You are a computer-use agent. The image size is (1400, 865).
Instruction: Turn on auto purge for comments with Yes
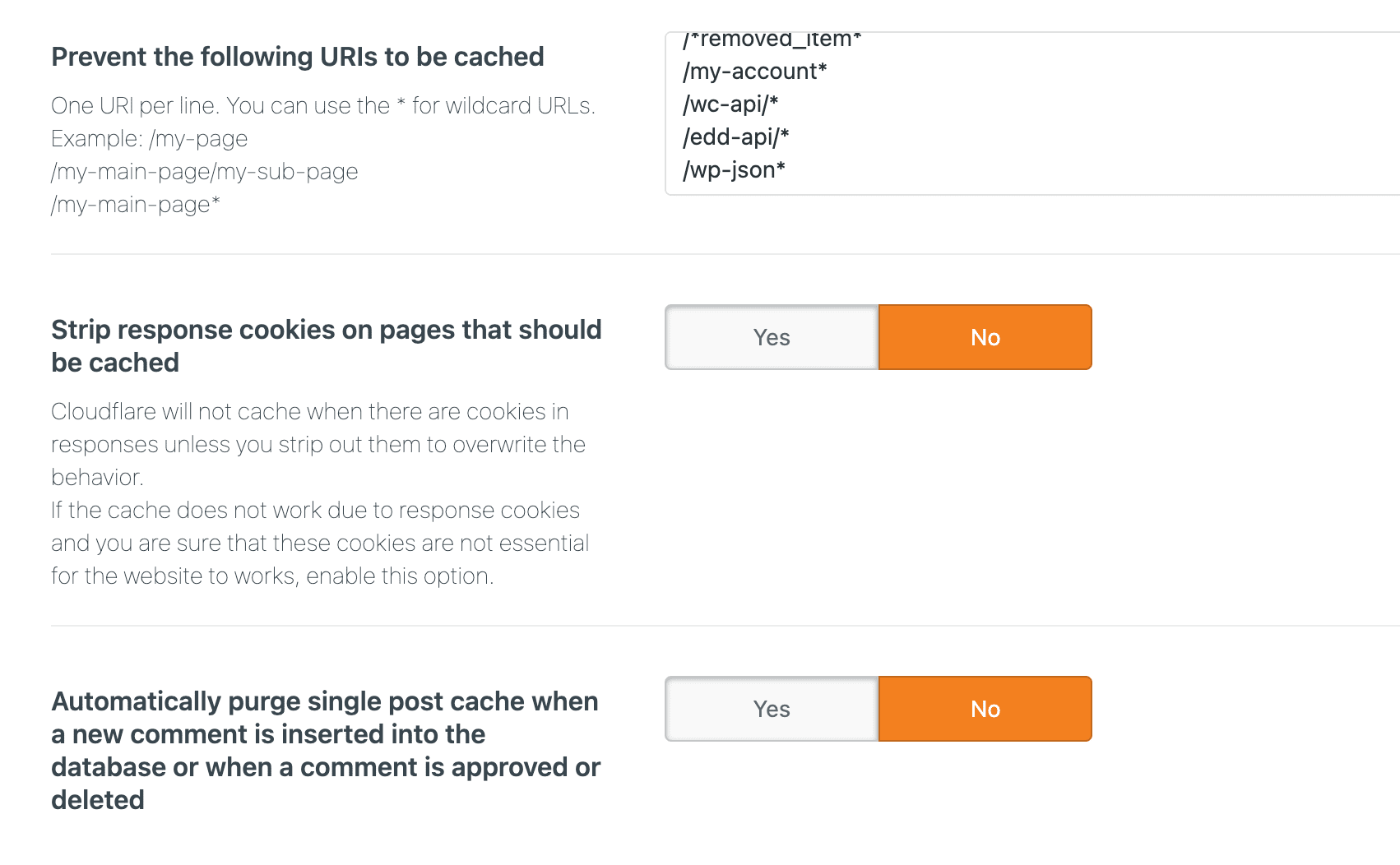tap(772, 709)
